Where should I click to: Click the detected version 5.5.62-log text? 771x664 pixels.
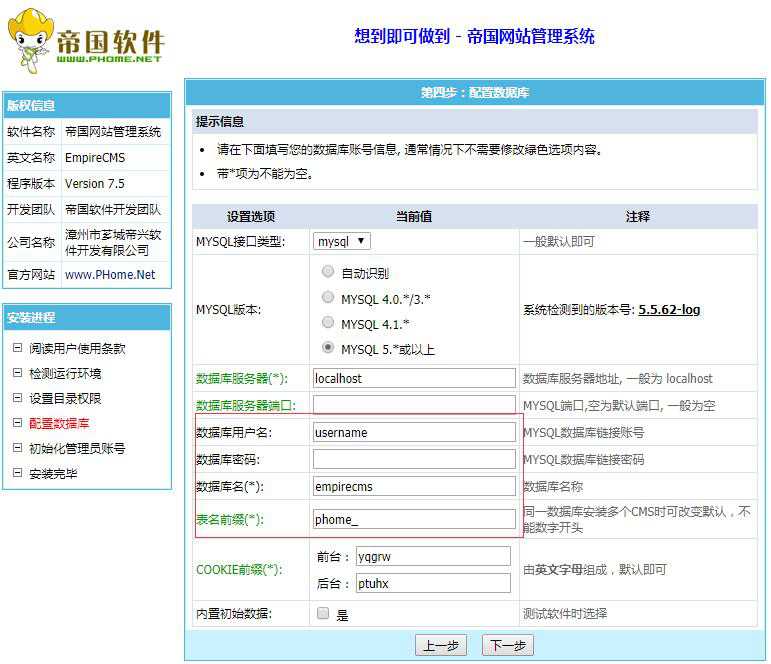point(669,309)
